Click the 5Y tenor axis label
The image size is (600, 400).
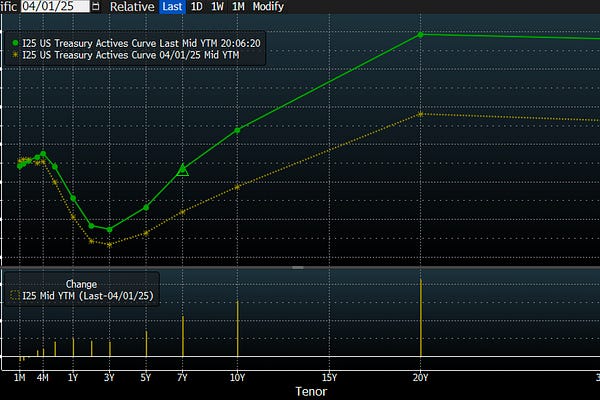tap(146, 378)
